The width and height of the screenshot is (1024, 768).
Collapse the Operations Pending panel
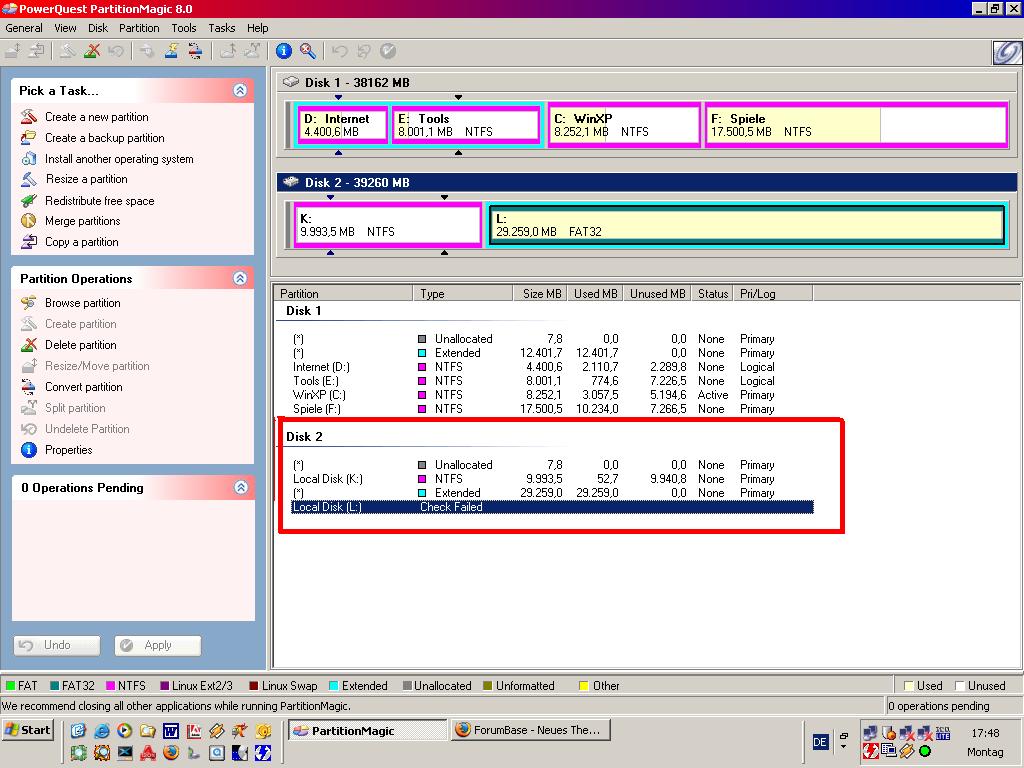240,487
